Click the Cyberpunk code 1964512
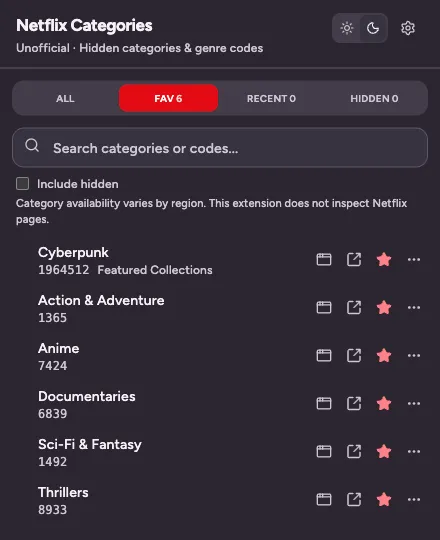Image resolution: width=440 pixels, height=540 pixels. pyautogui.click(x=63, y=270)
